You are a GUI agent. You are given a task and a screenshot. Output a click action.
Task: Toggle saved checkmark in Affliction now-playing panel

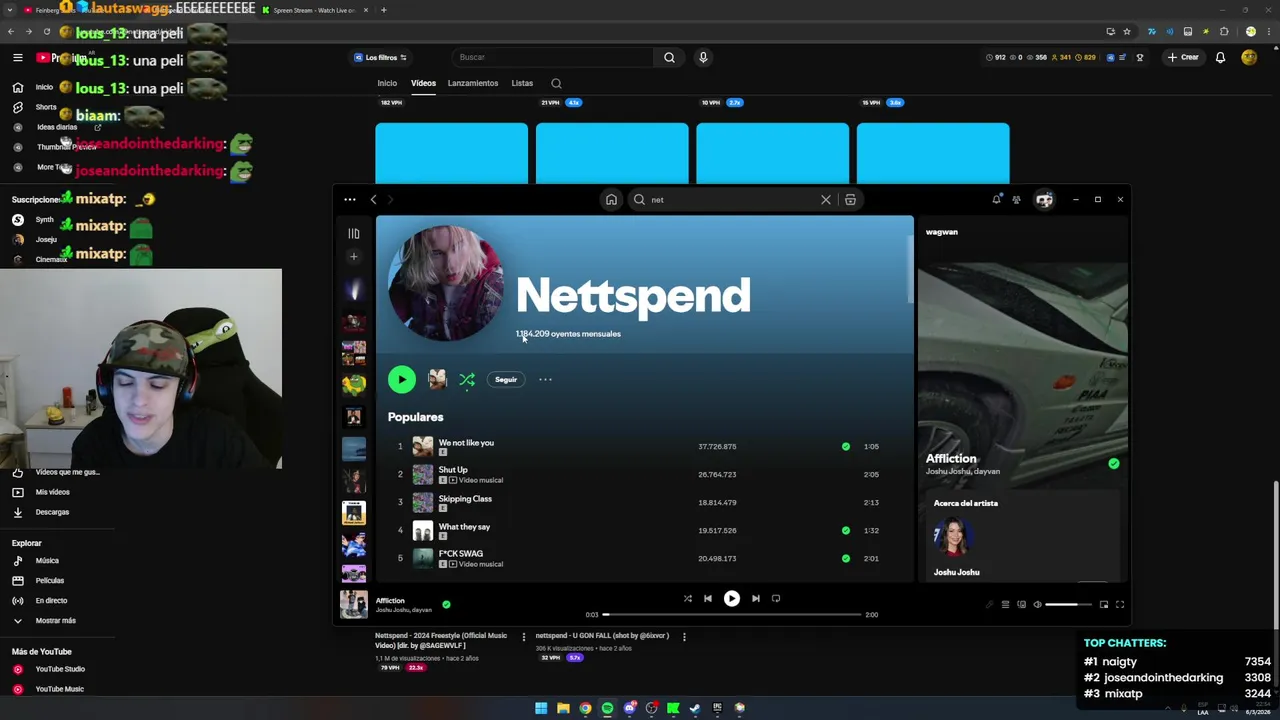(x=1114, y=464)
